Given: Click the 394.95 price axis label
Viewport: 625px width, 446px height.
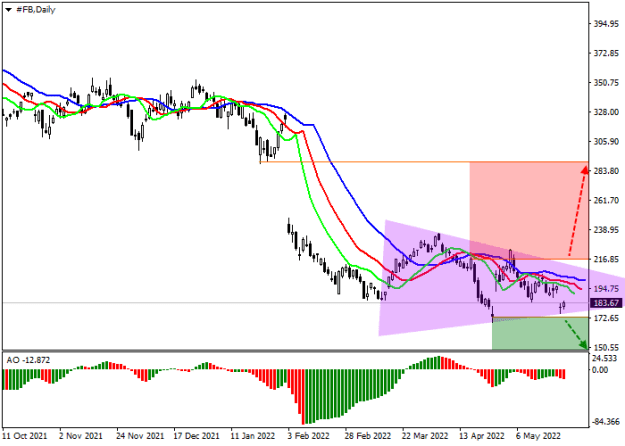Looking at the screenshot, I should pos(606,24).
